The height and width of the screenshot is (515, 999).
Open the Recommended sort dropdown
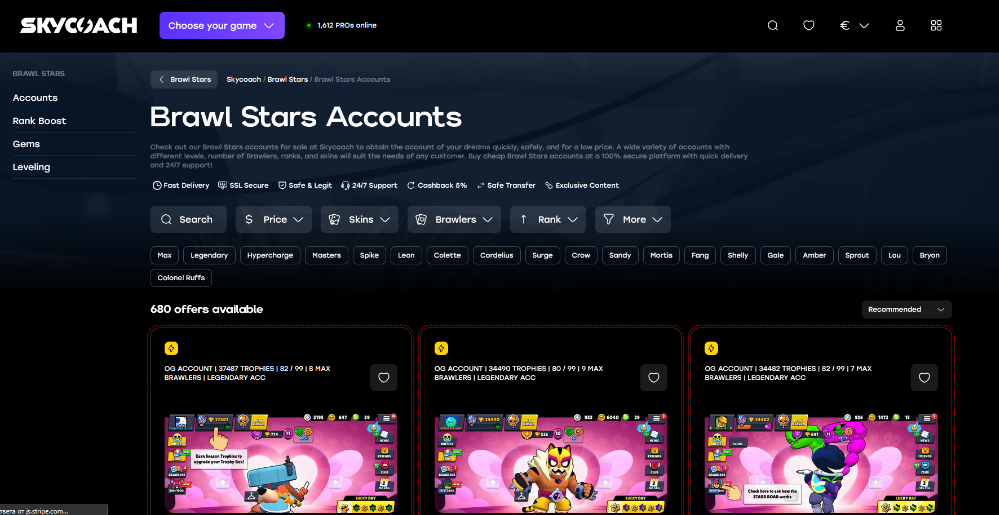(x=906, y=309)
